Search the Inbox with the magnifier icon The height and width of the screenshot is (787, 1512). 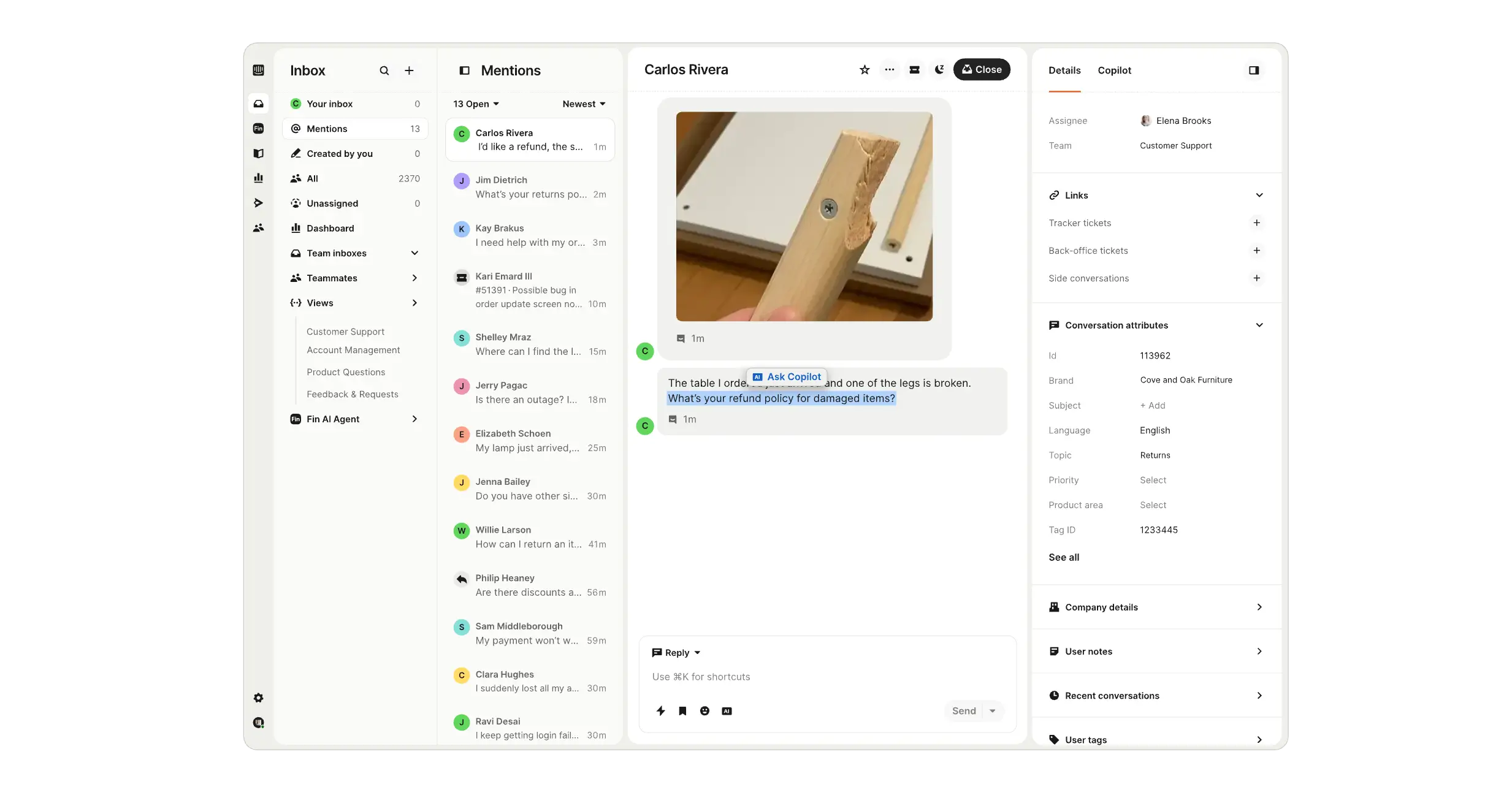(384, 70)
